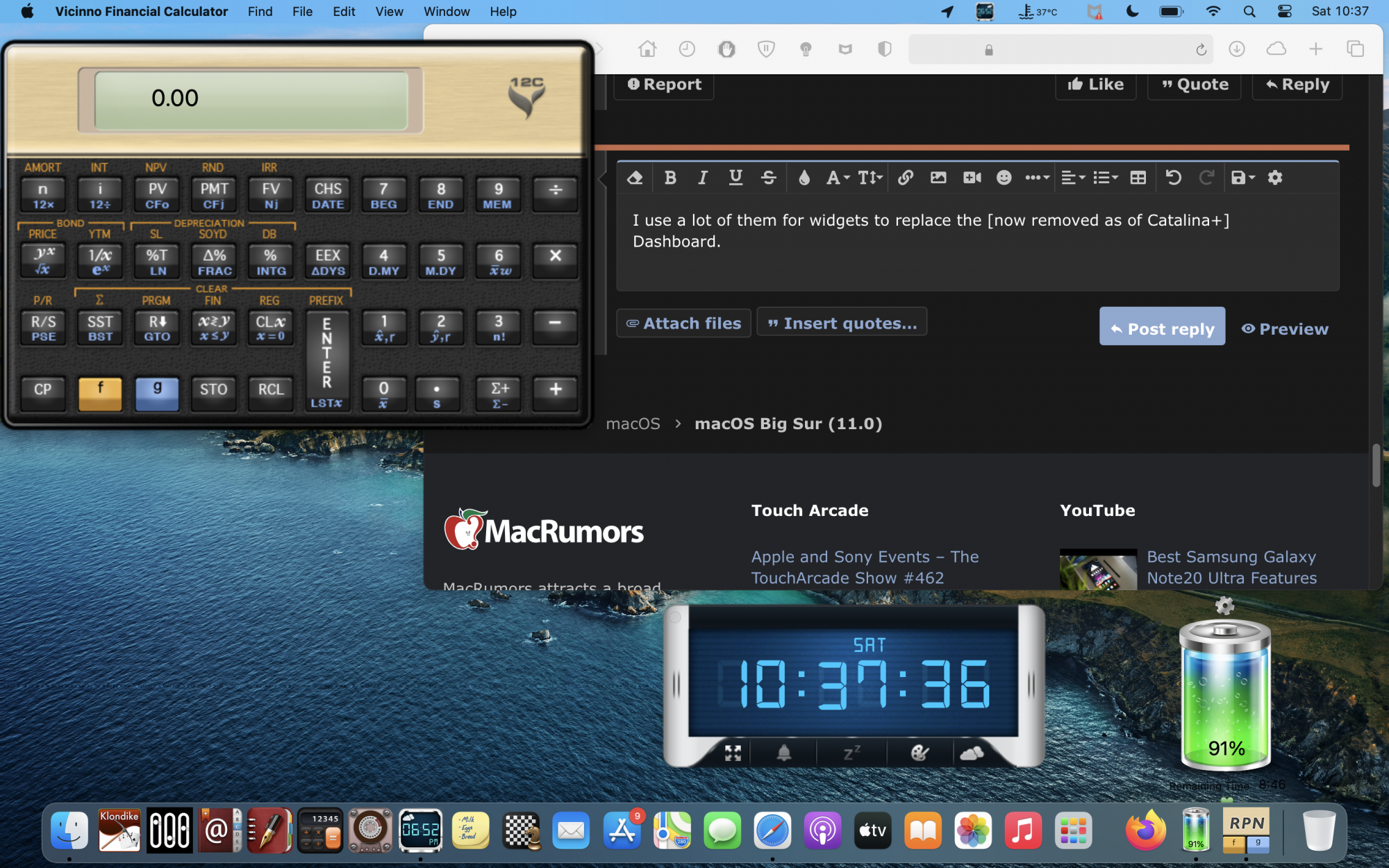Image resolution: width=1389 pixels, height=868 pixels.
Task: Expand the list options dropdown
Action: [x=1105, y=178]
